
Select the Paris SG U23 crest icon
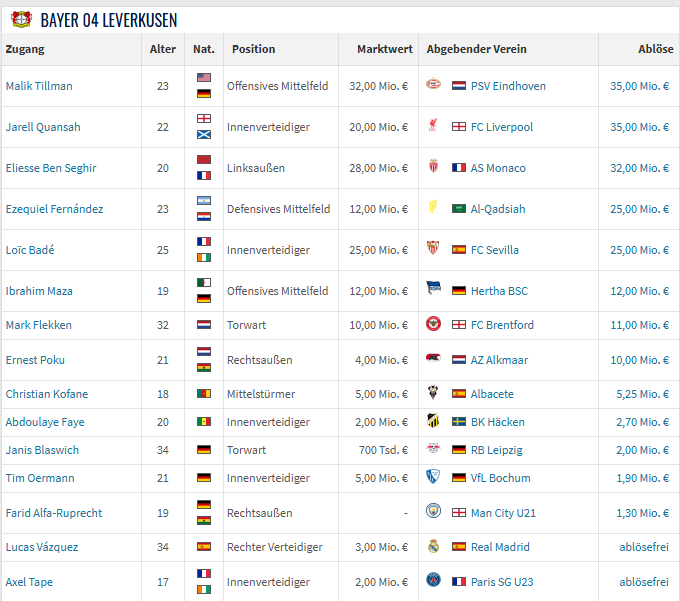(433, 580)
